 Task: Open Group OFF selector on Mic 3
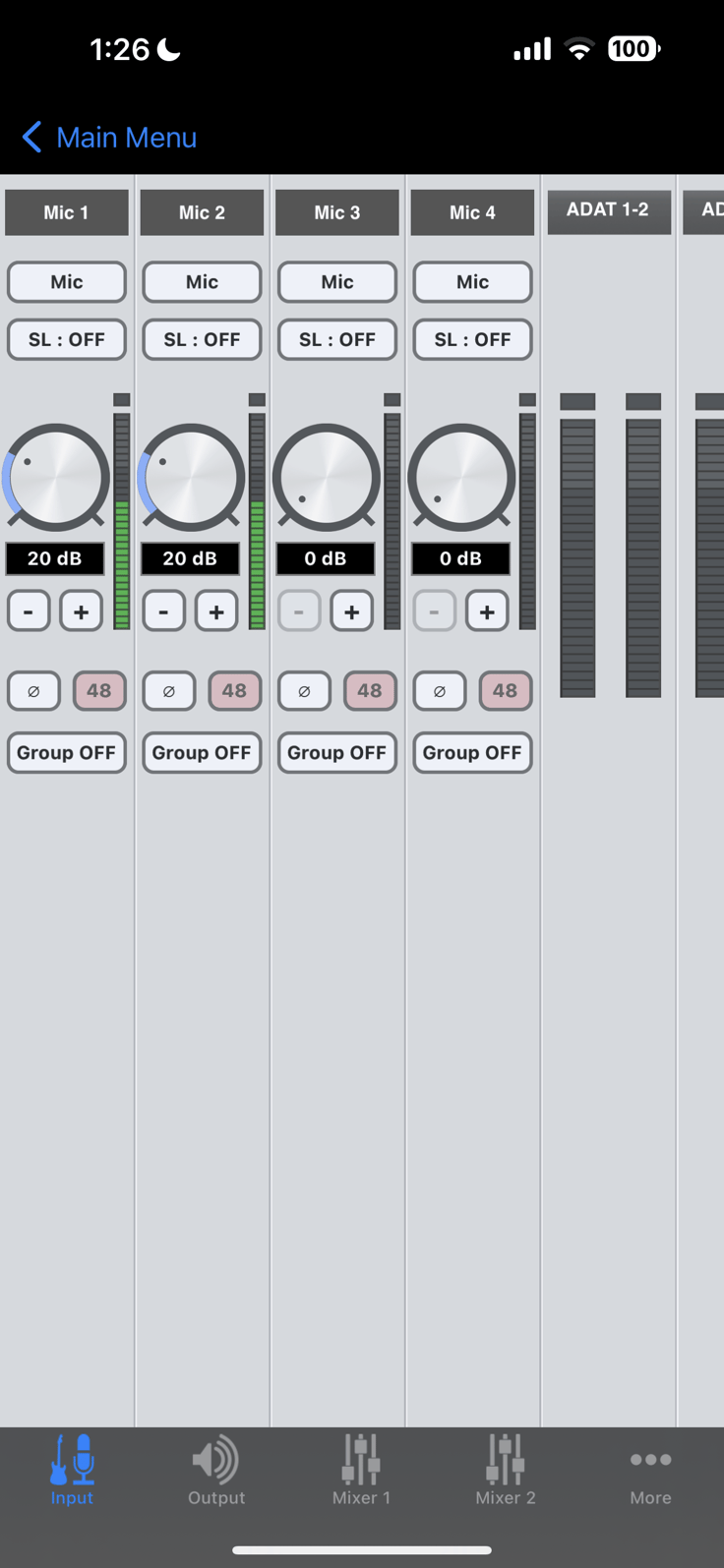(x=336, y=753)
